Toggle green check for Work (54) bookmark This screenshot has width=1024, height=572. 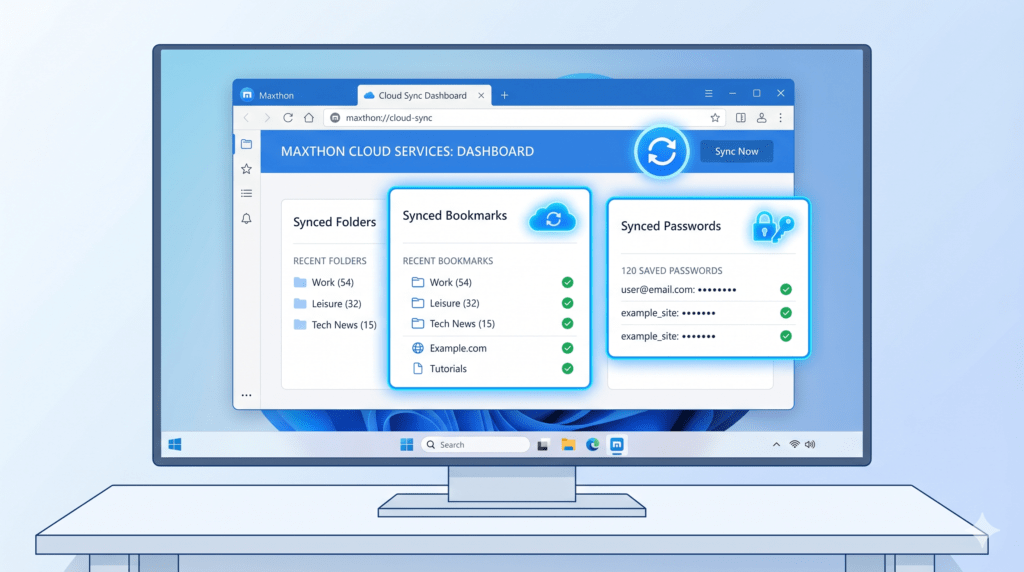pos(568,282)
